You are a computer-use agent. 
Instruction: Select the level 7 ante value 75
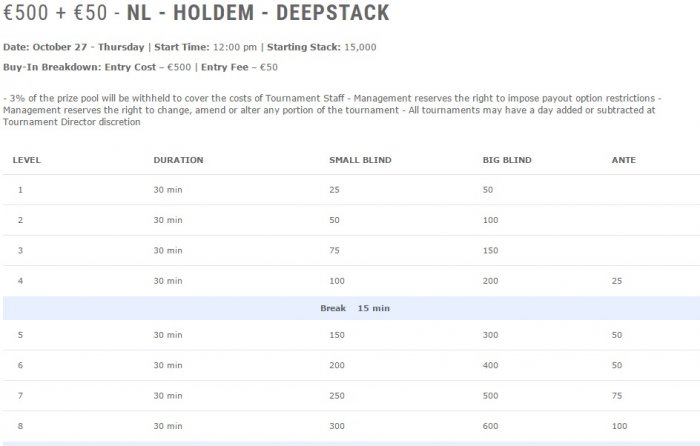coord(617,396)
